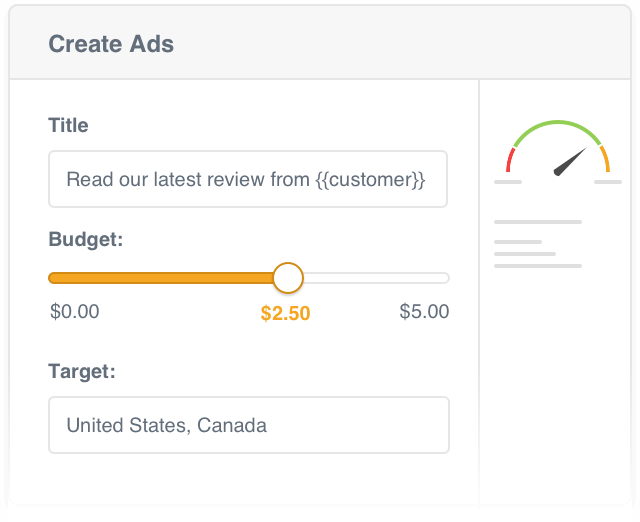Click the green arc of the gauge
This screenshot has height=522, width=640.
pos(557,123)
